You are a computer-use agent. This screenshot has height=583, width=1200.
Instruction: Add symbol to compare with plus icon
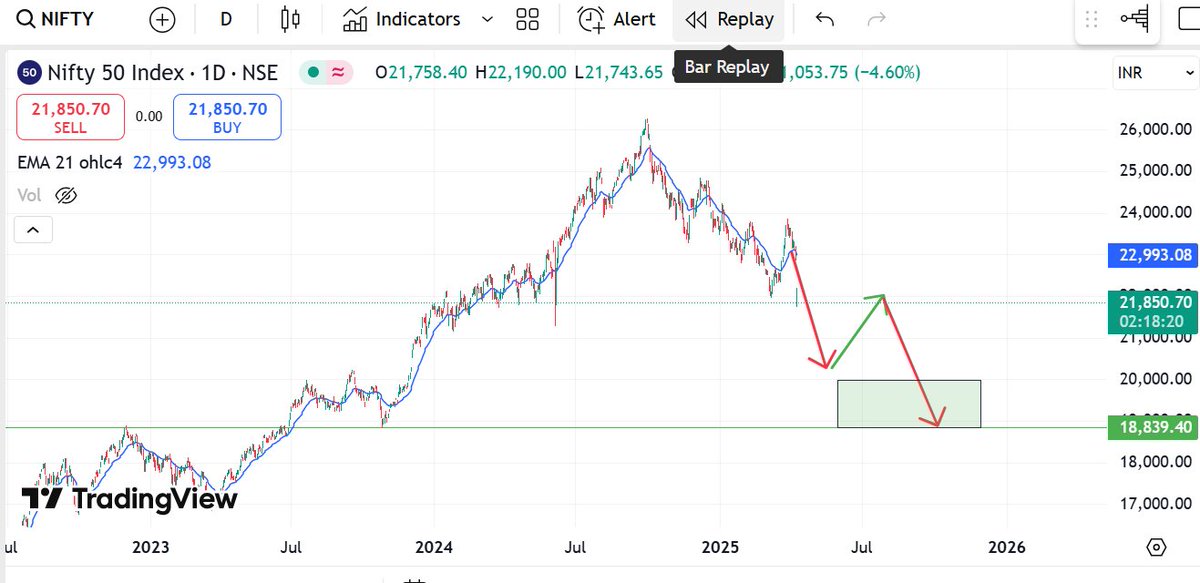coord(161,19)
